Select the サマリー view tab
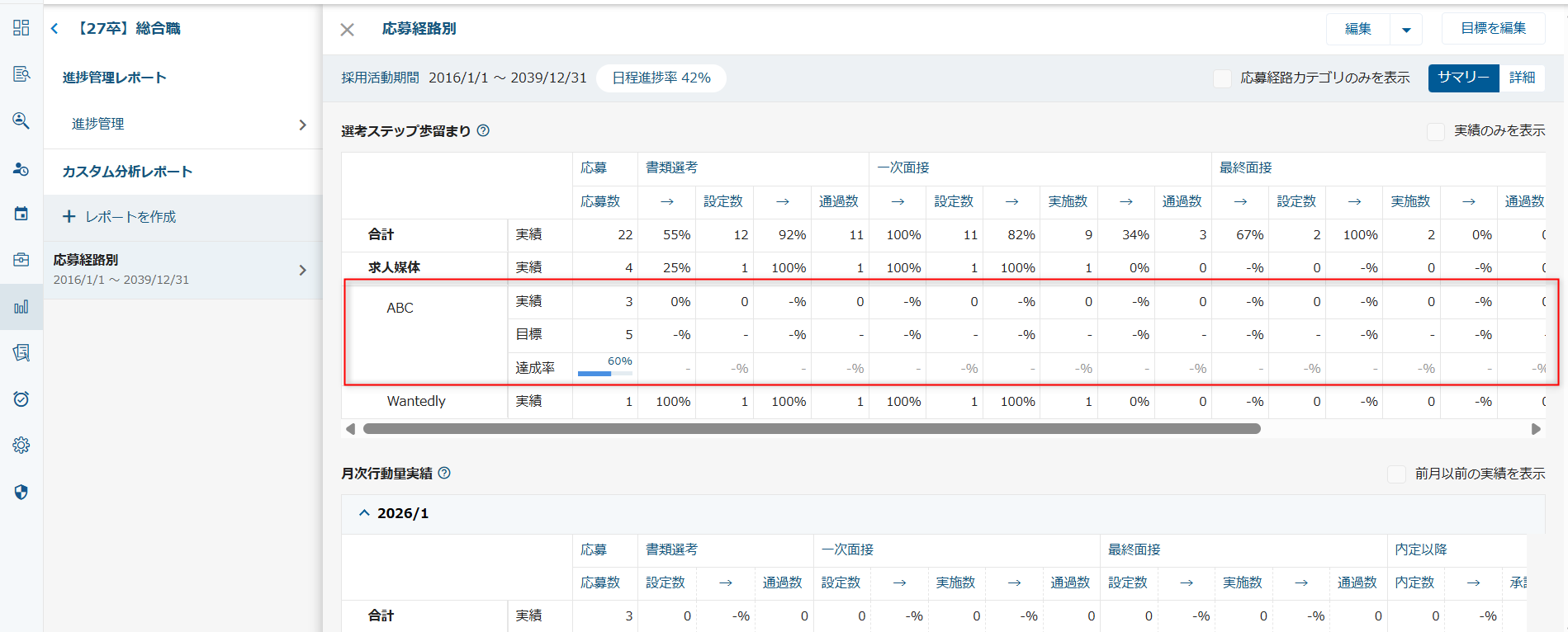The height and width of the screenshot is (632, 1568). [x=1463, y=78]
